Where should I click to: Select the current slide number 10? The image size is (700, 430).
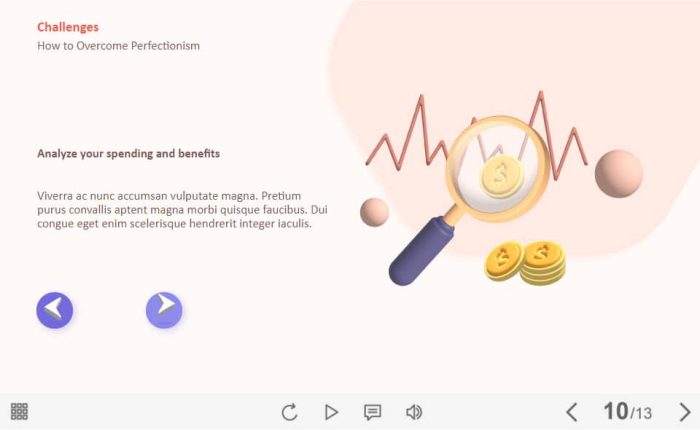[x=616, y=411]
